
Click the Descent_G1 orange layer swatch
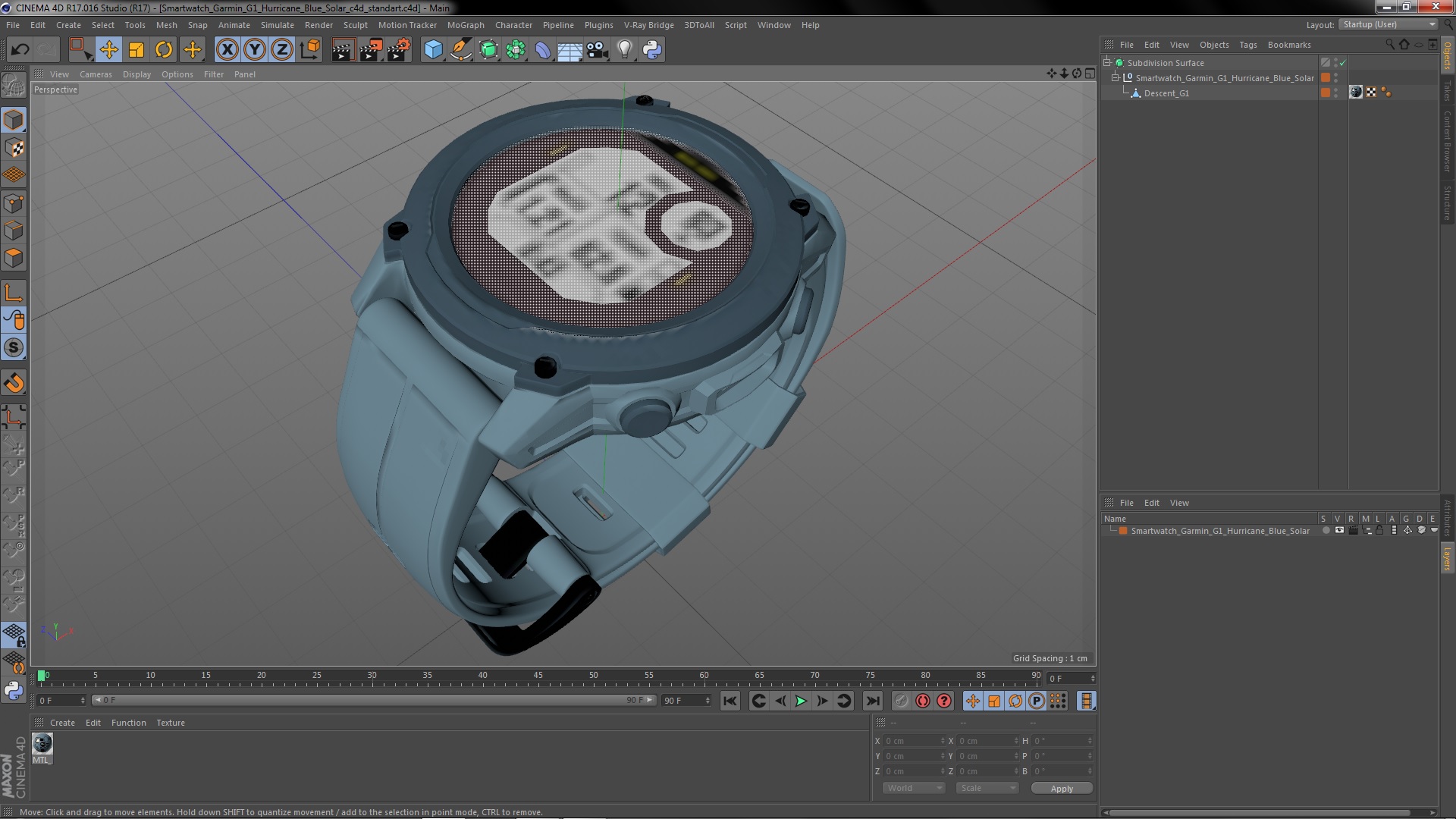click(1326, 93)
